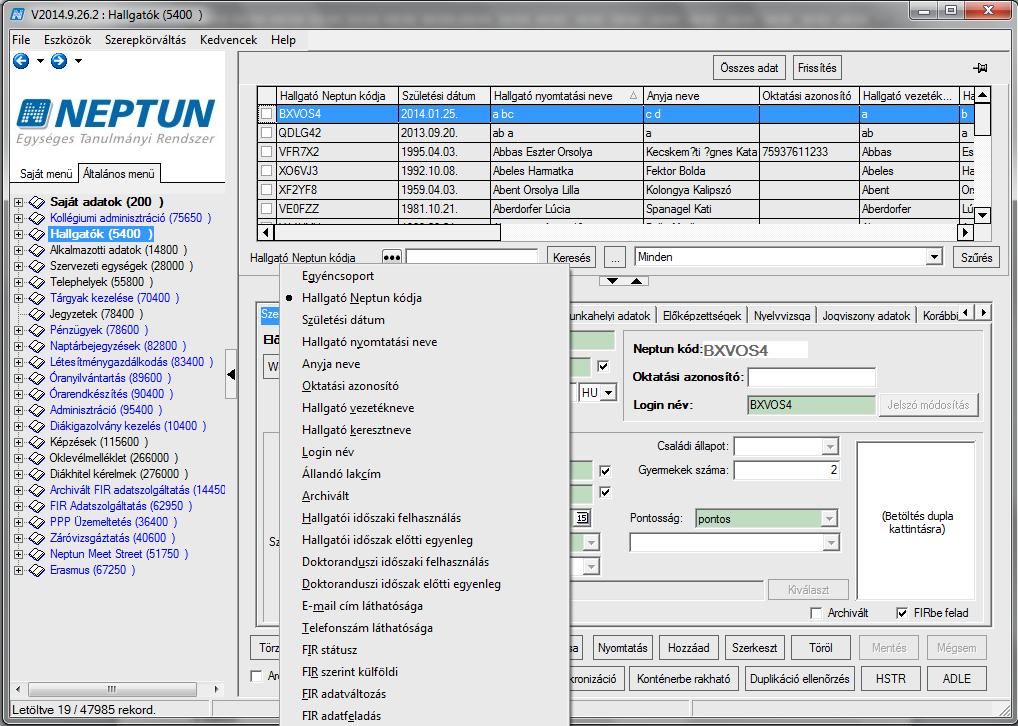
Task: Open the HU language dropdown
Action: (x=609, y=393)
